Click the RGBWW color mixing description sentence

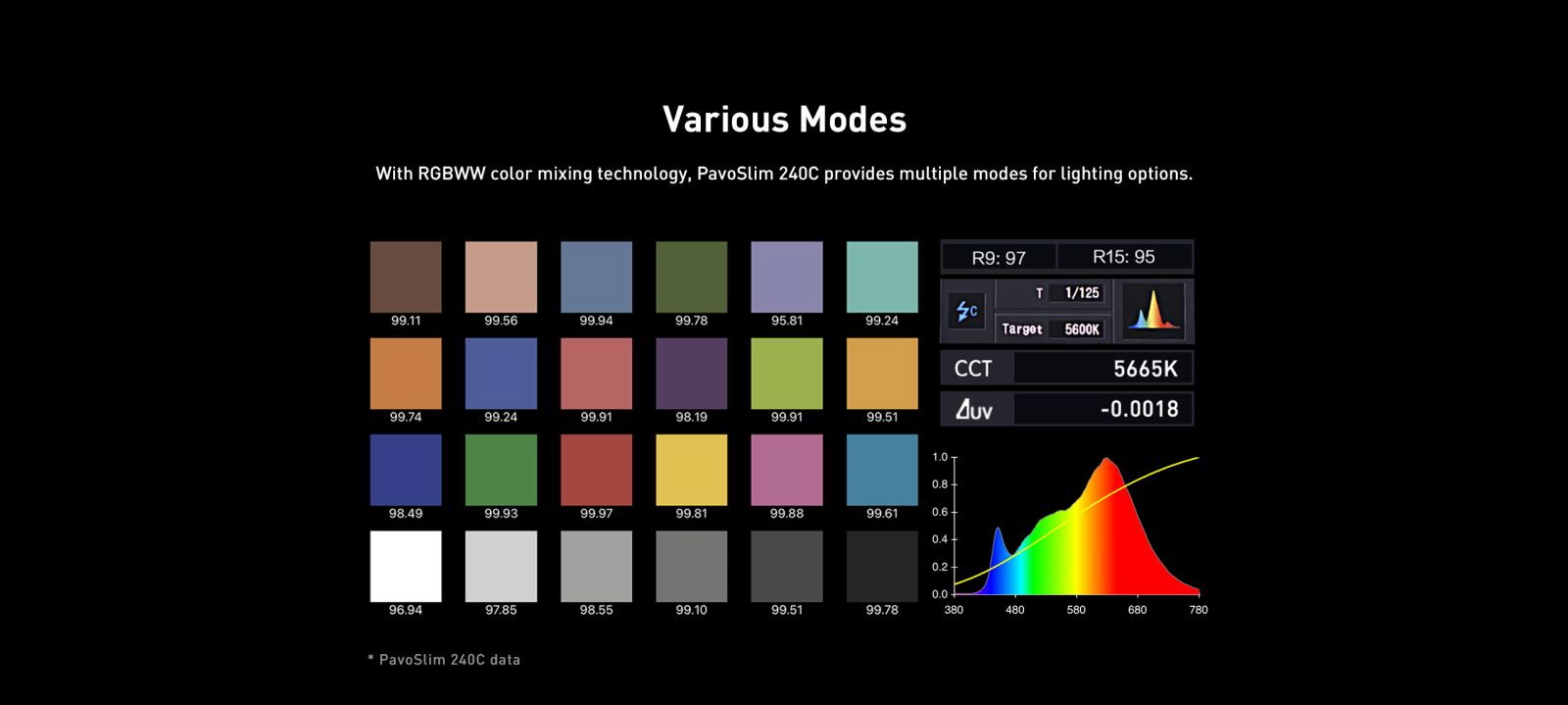[784, 174]
